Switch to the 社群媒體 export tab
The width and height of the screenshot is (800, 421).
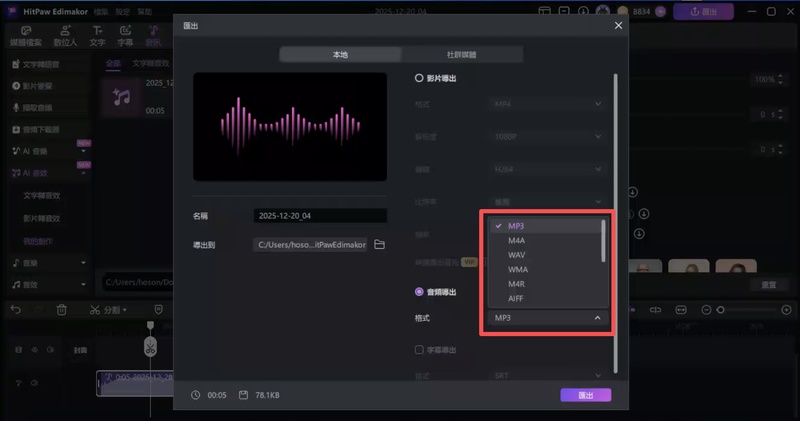pos(462,55)
